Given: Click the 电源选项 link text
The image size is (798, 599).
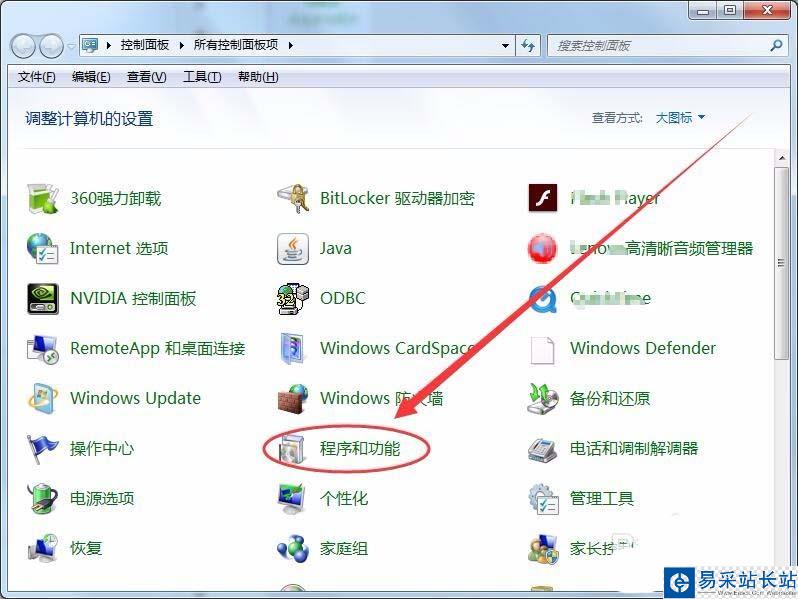Looking at the screenshot, I should [102, 498].
